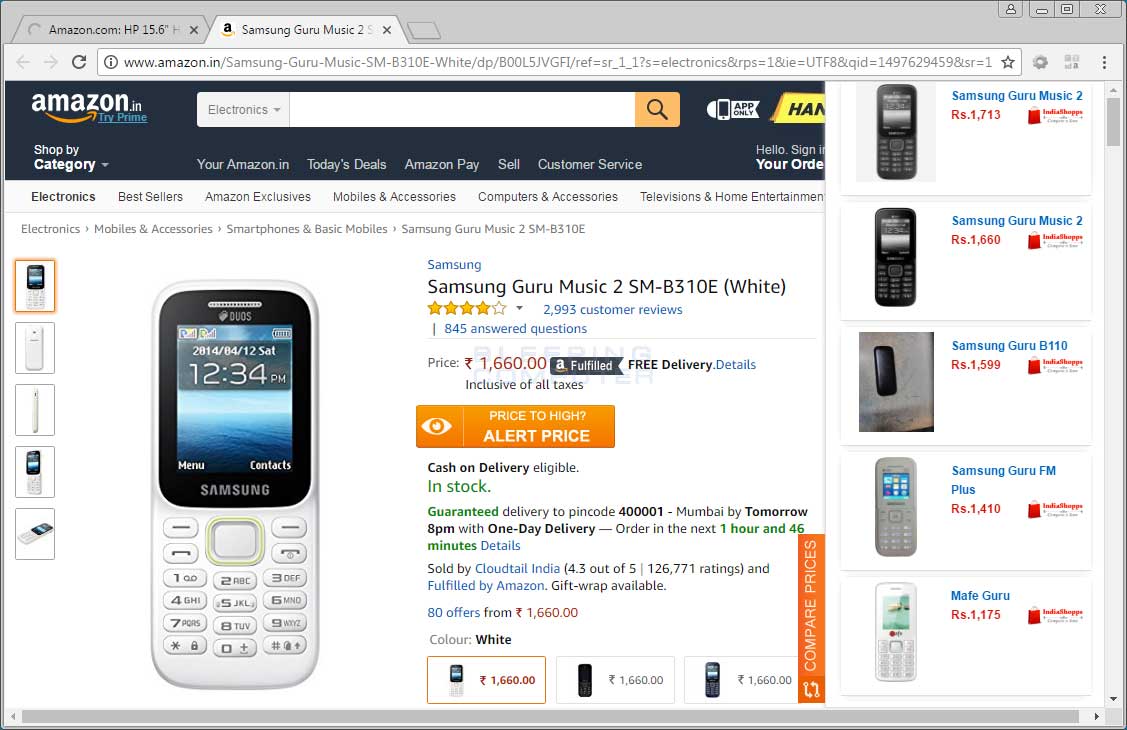Bookmark this page with the star icon
Viewport: 1127px width, 730px height.
1008,62
